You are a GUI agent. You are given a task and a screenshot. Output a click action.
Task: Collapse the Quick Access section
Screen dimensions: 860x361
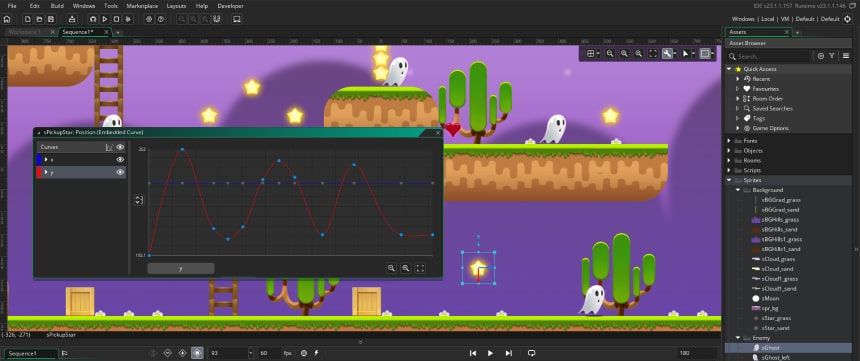729,69
